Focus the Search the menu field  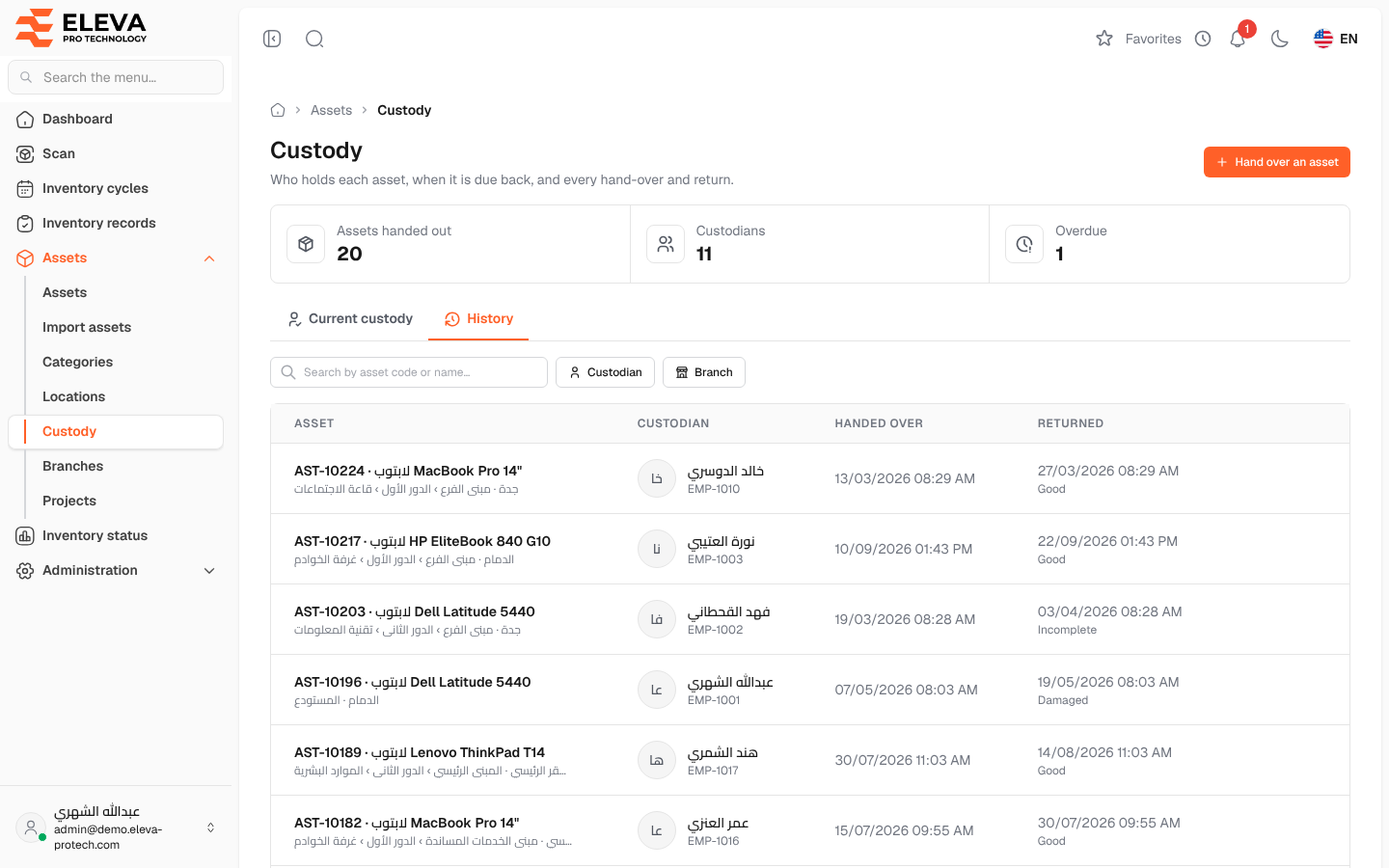pos(116,77)
